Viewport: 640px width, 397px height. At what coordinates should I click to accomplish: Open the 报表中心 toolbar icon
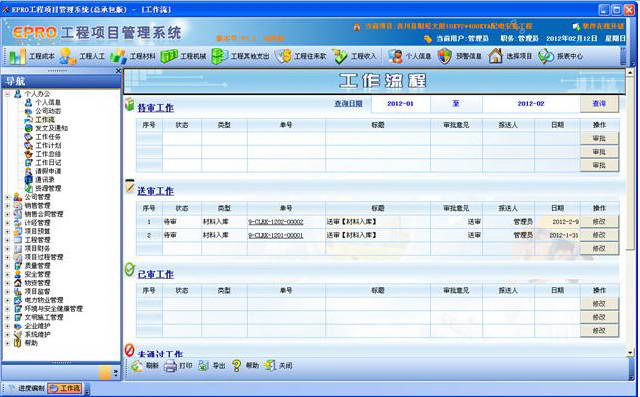coord(546,56)
